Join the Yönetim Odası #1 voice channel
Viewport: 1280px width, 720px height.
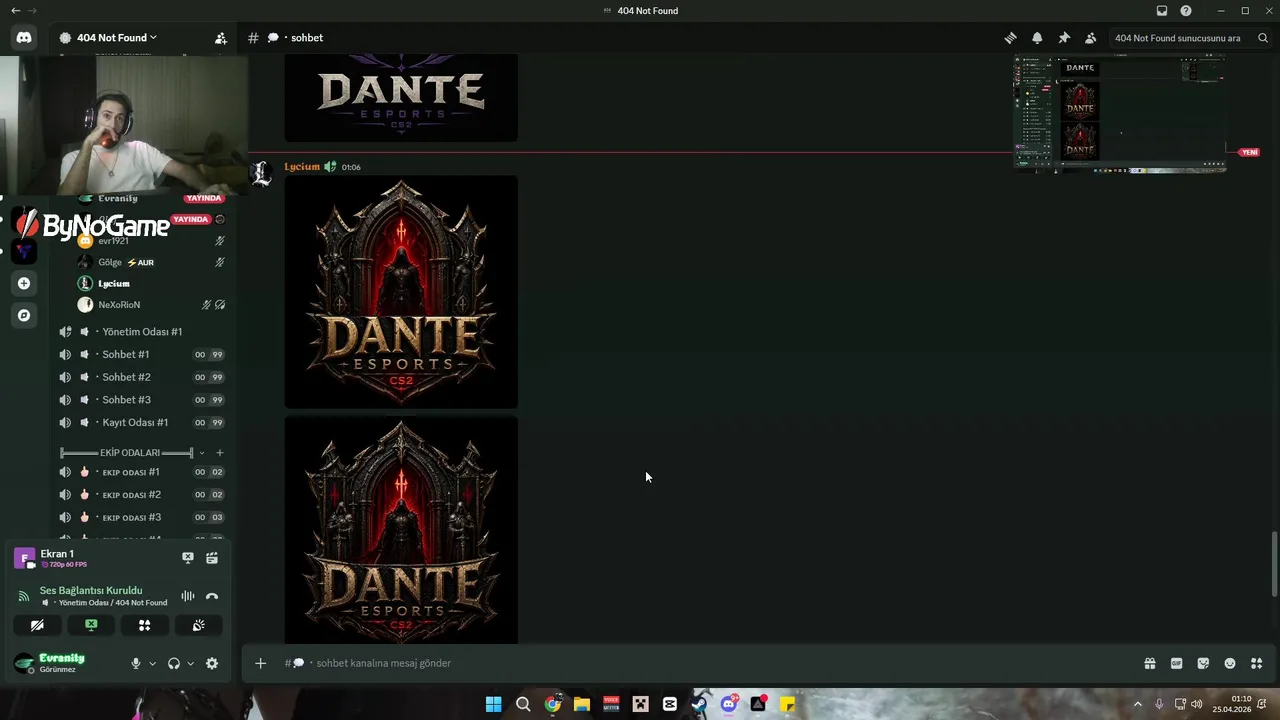(x=141, y=332)
